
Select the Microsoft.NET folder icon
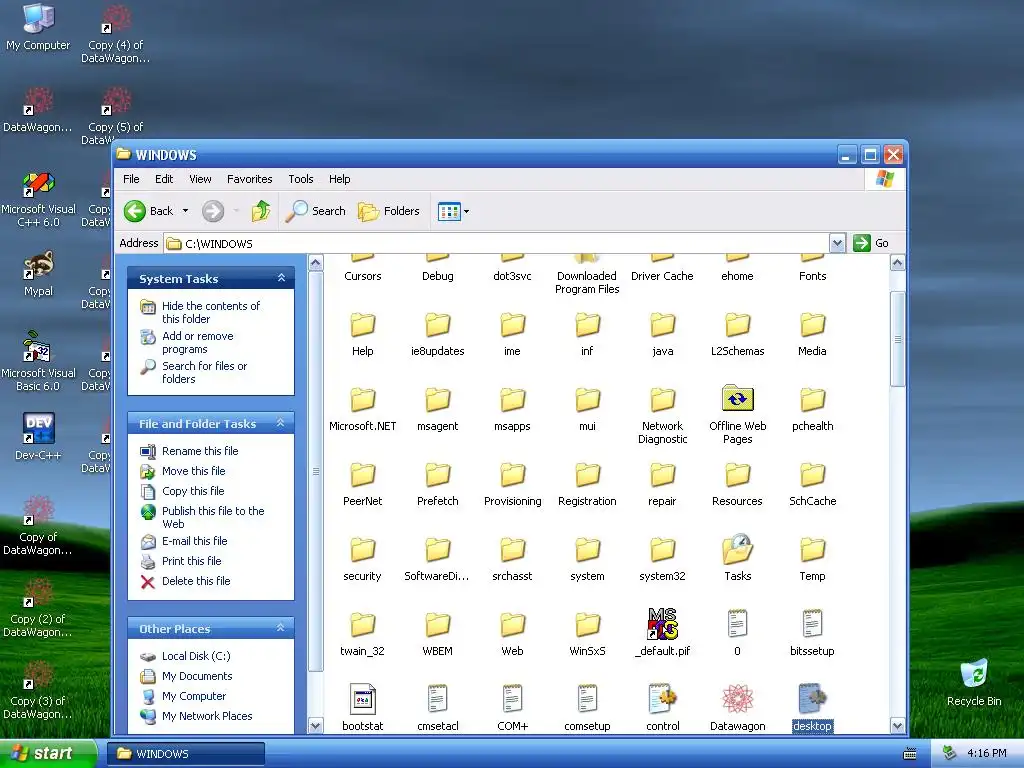(x=362, y=399)
